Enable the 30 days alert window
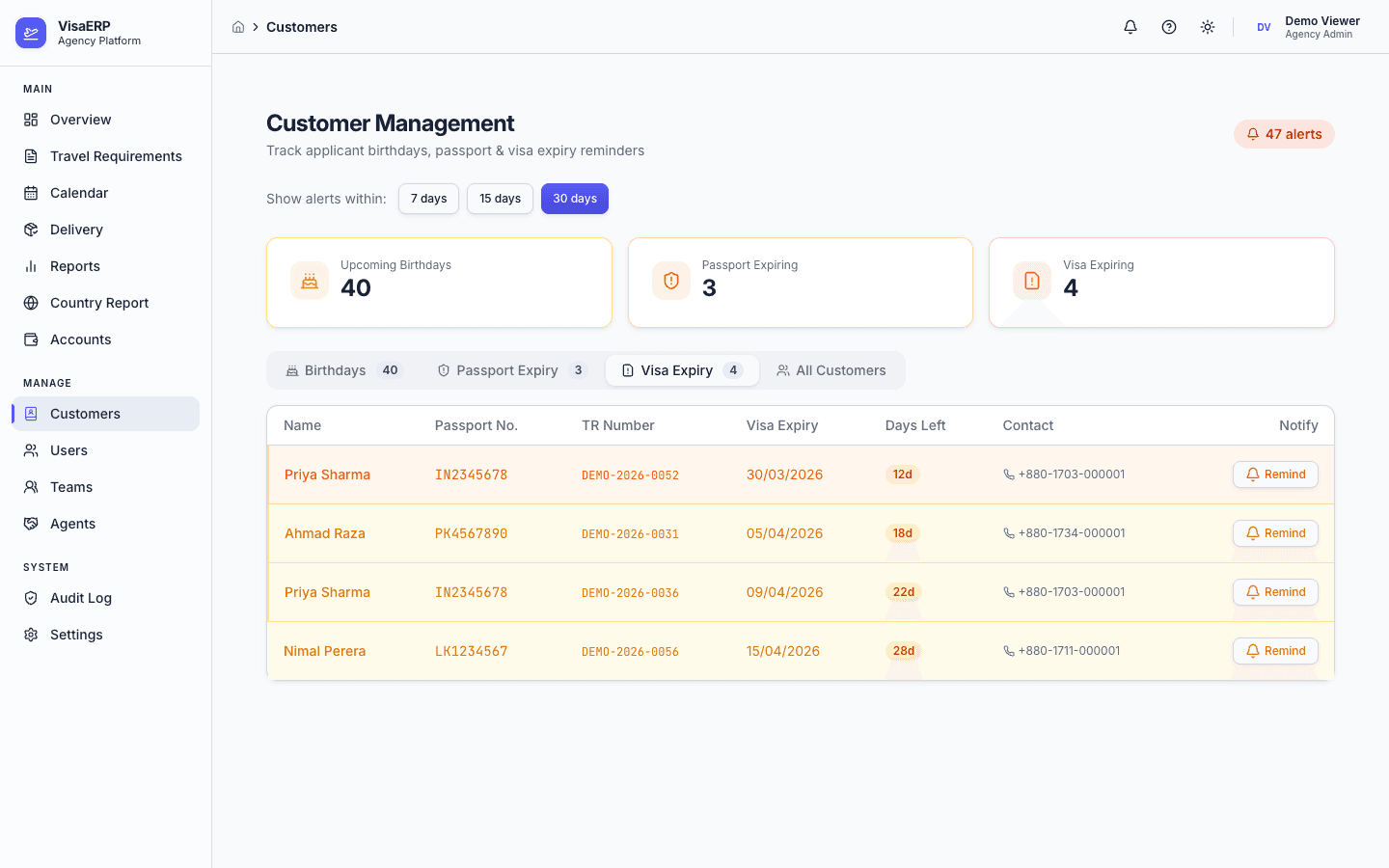 tap(574, 199)
